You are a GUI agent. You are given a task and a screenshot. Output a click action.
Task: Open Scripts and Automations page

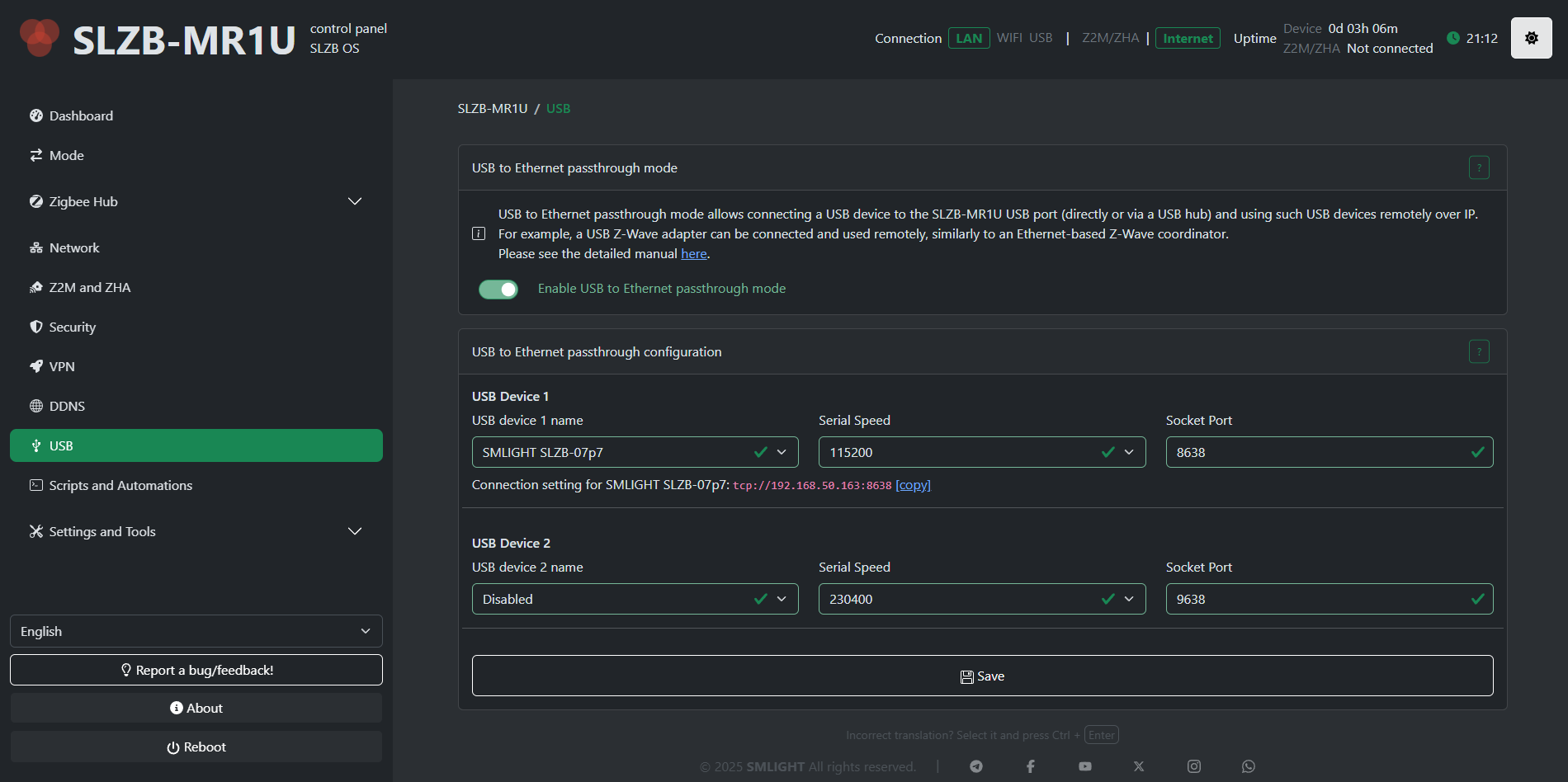(x=120, y=485)
